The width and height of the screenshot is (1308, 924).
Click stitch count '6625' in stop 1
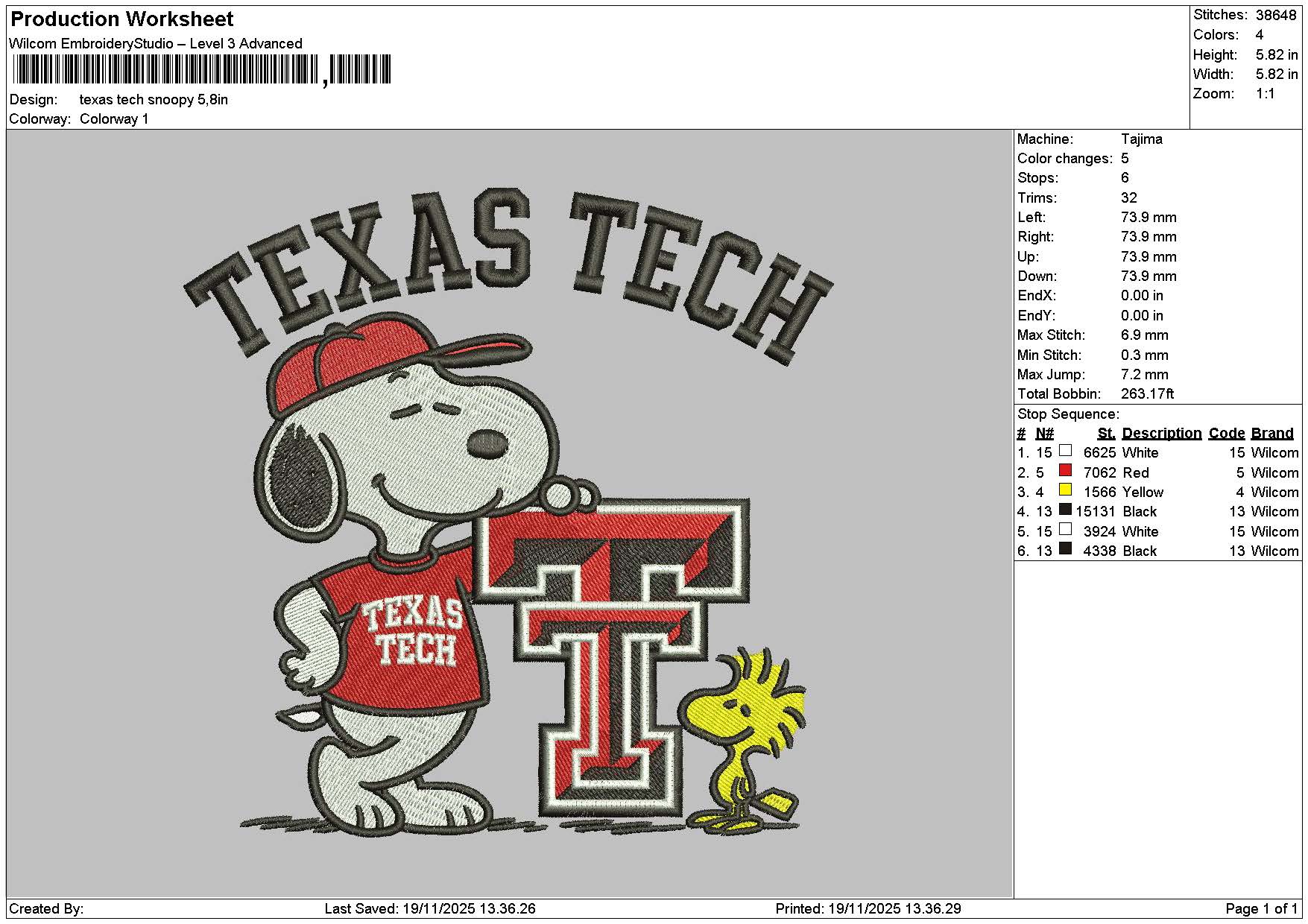[x=1099, y=452]
